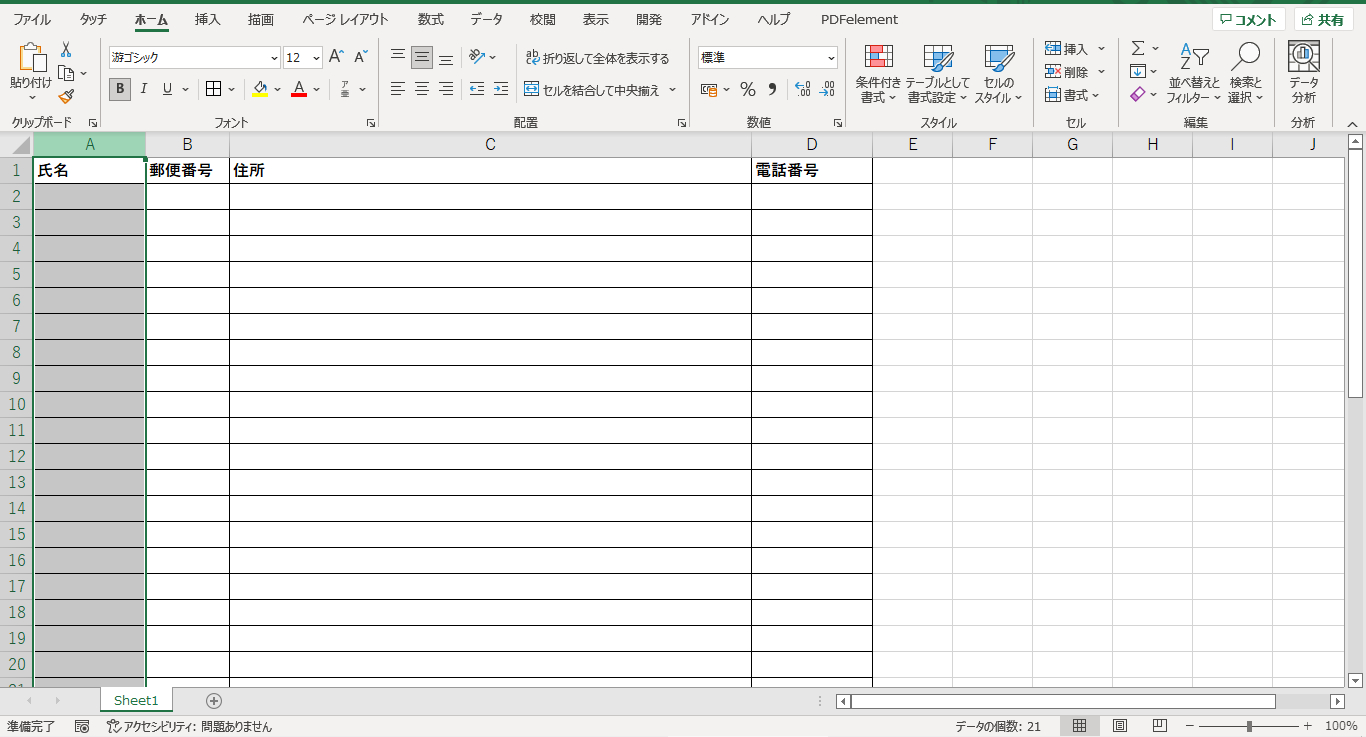
Task: Click セルを結合して中央揃え merge button
Action: click(593, 90)
